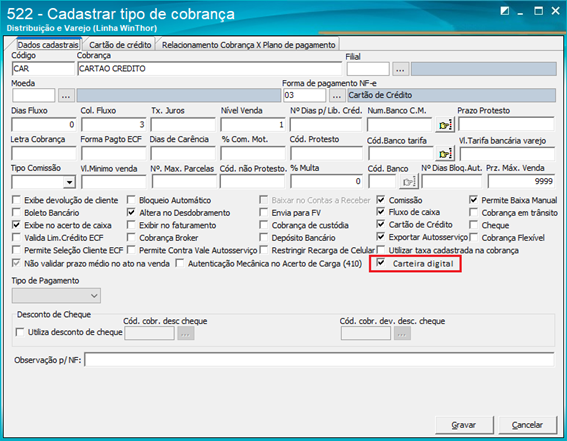Click the Filial code field
The image size is (567, 441).
coord(368,69)
